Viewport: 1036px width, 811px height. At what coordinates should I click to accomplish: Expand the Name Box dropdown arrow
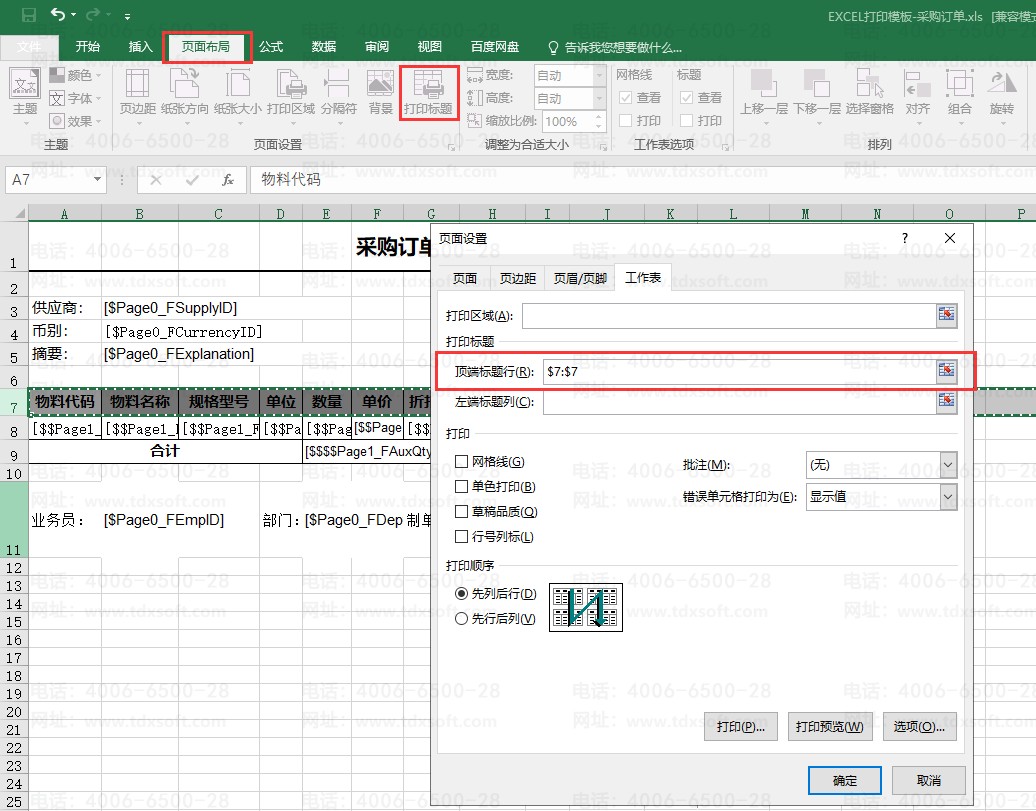pos(98,180)
